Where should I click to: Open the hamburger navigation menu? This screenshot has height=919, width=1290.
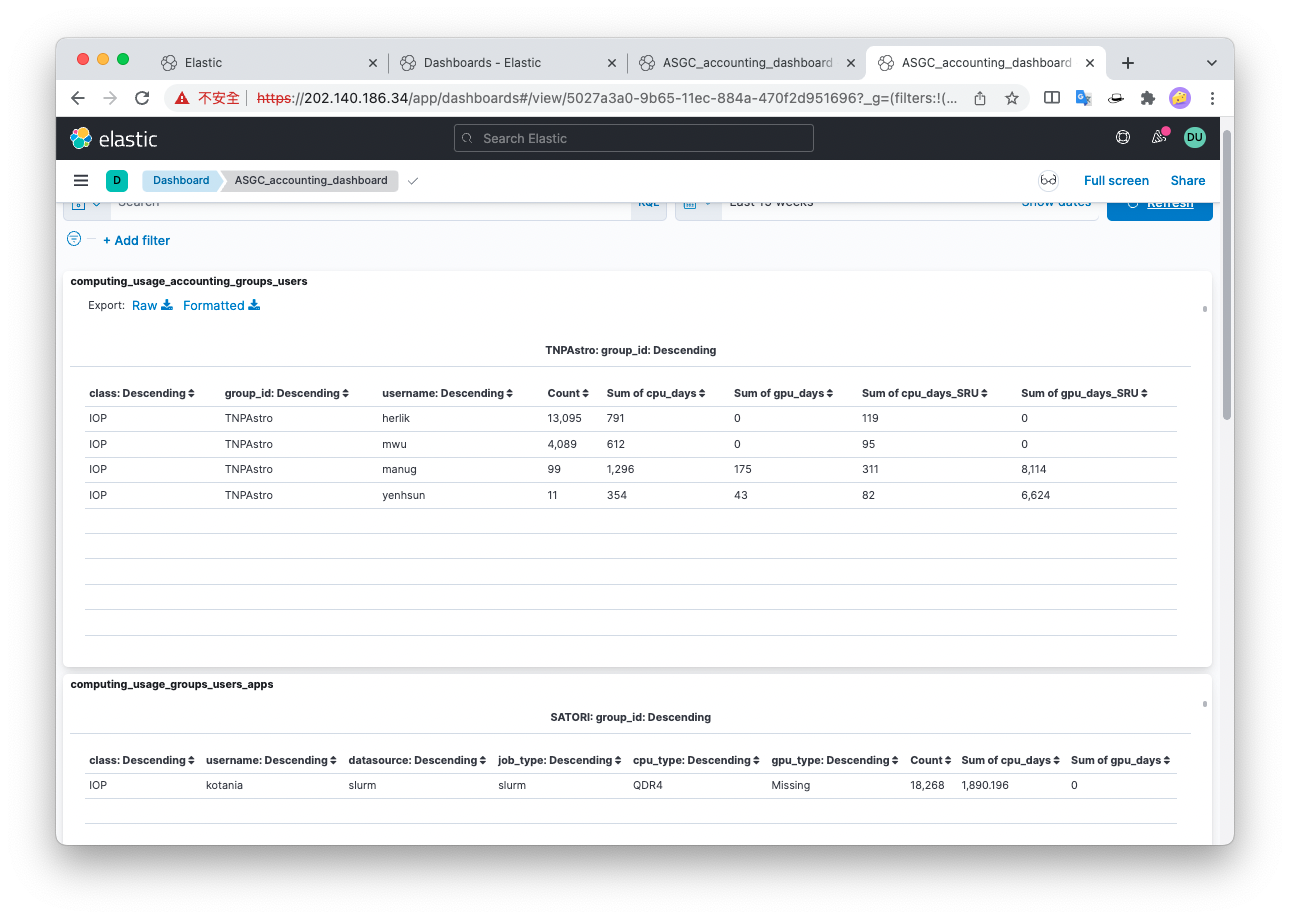point(81,181)
